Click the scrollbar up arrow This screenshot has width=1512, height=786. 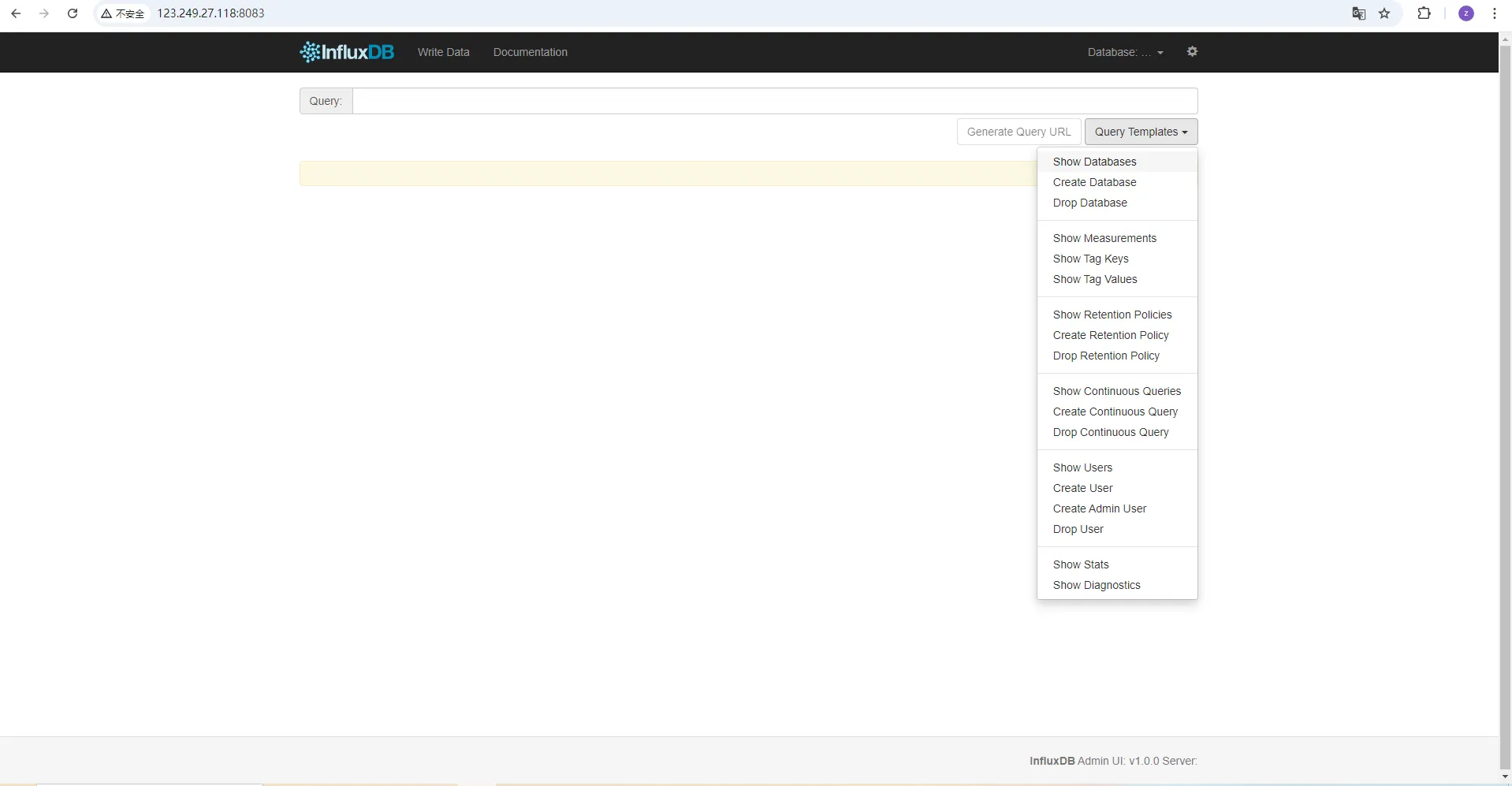coord(1505,38)
